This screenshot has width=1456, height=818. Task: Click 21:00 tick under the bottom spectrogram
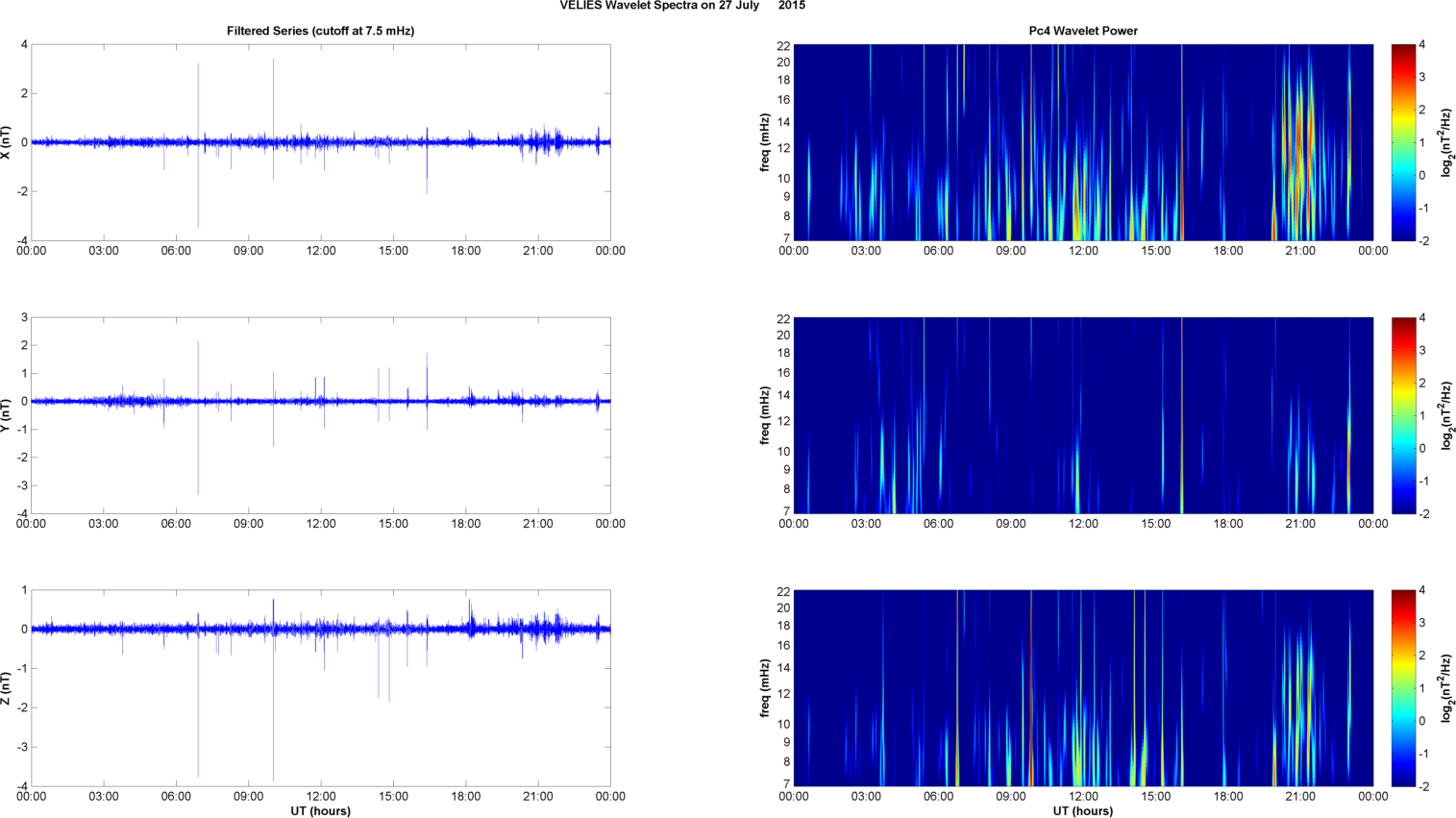[1300, 797]
